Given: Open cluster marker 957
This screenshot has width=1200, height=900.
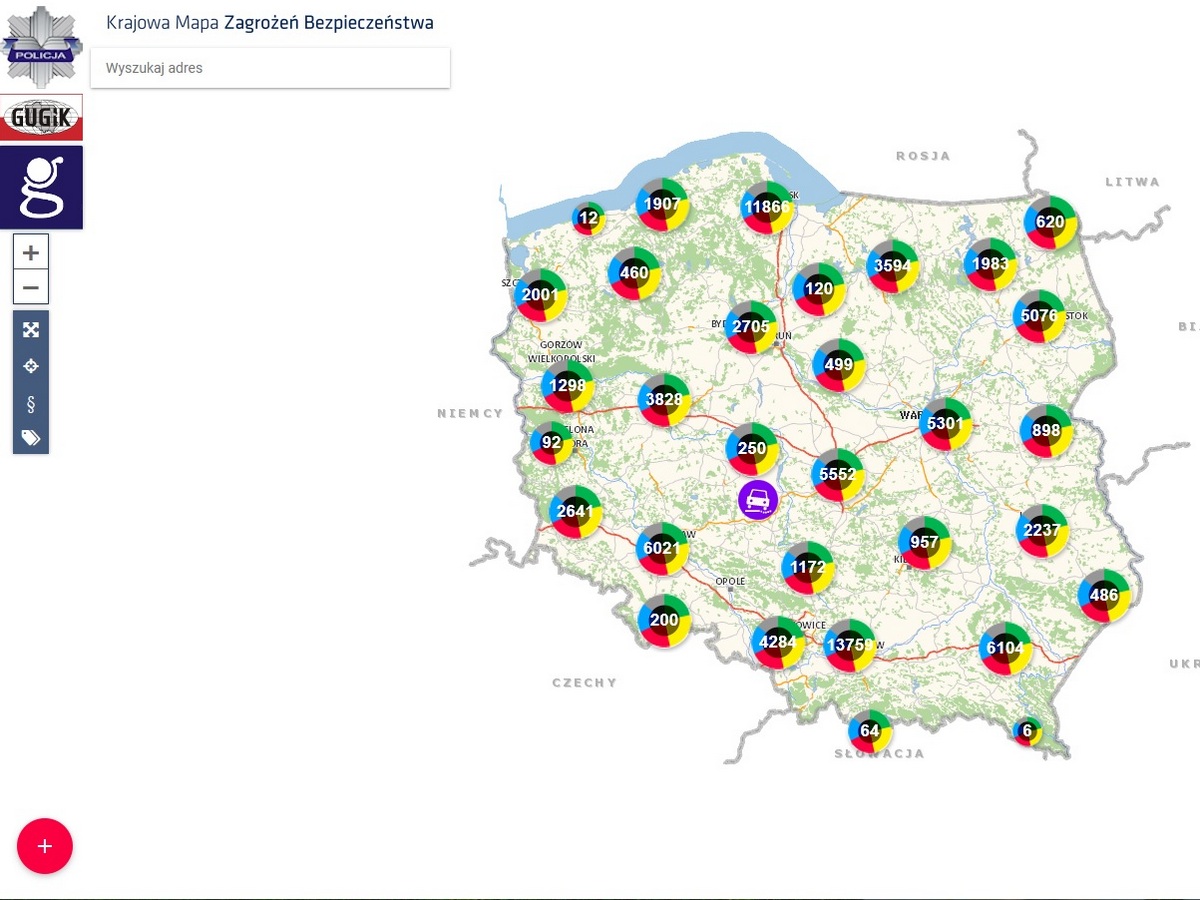Looking at the screenshot, I should point(924,543).
